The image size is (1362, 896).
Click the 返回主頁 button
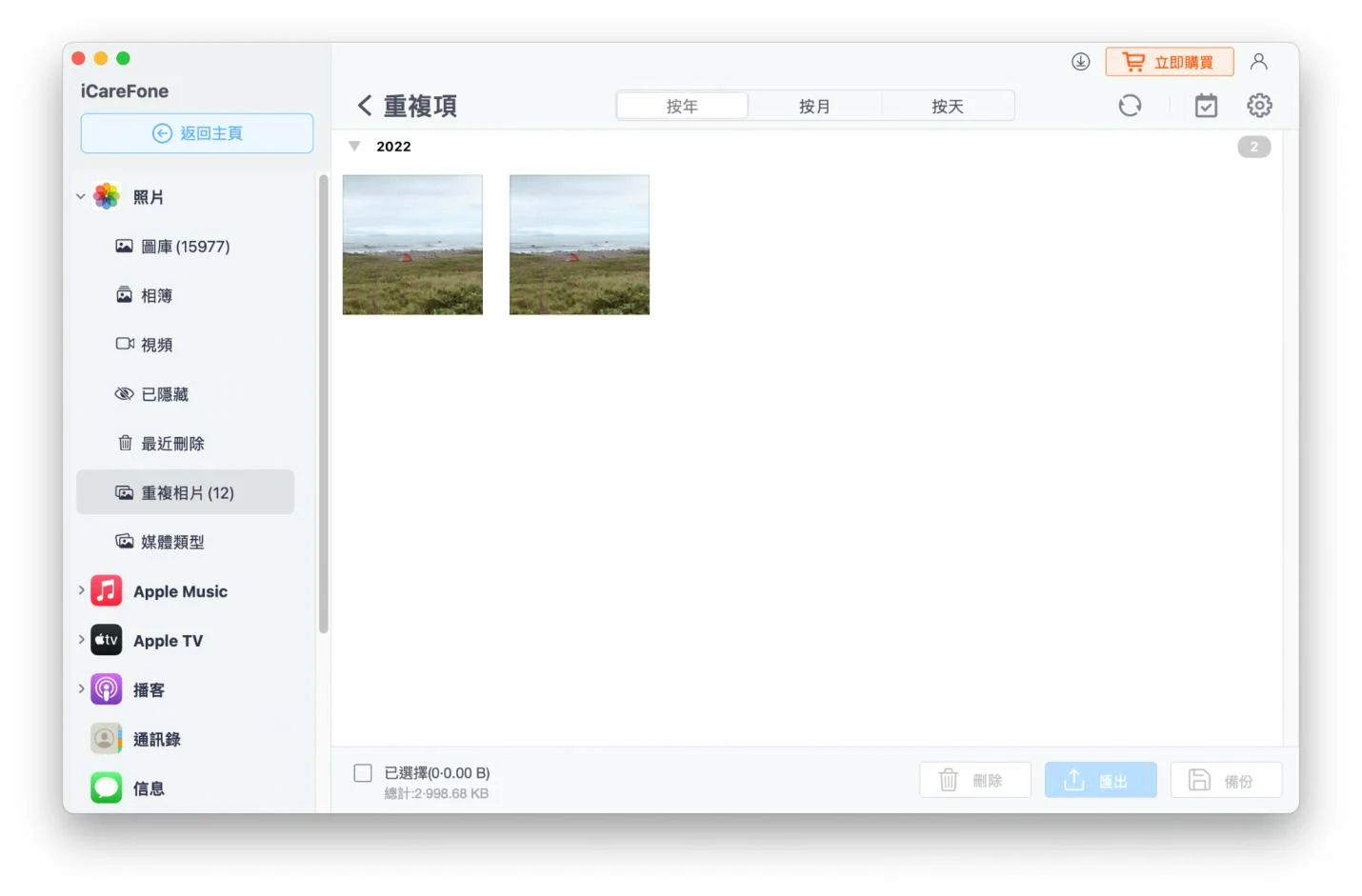point(197,133)
